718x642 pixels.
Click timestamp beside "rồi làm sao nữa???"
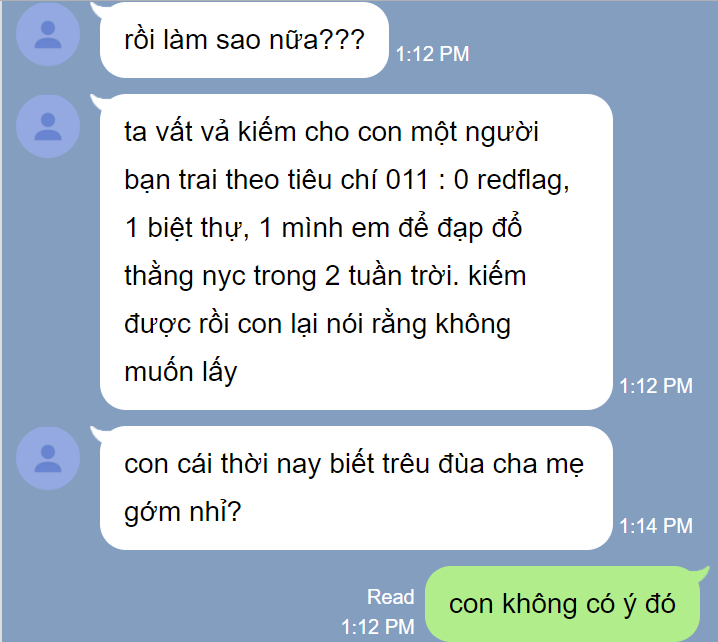[x=432, y=54]
